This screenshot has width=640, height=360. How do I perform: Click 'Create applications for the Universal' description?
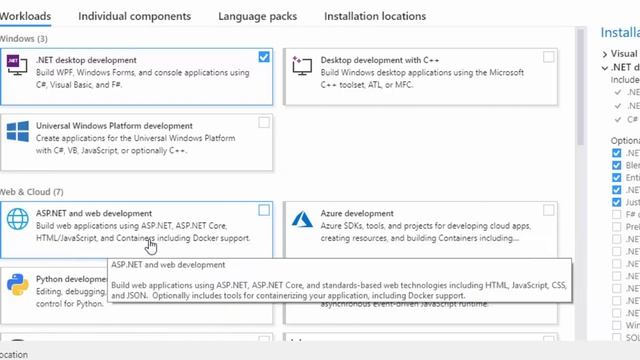point(136,144)
